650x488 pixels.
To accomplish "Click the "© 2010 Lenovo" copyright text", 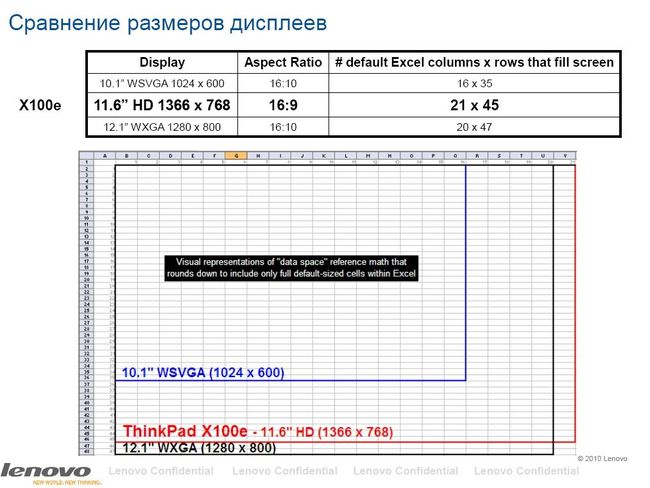I will click(602, 459).
